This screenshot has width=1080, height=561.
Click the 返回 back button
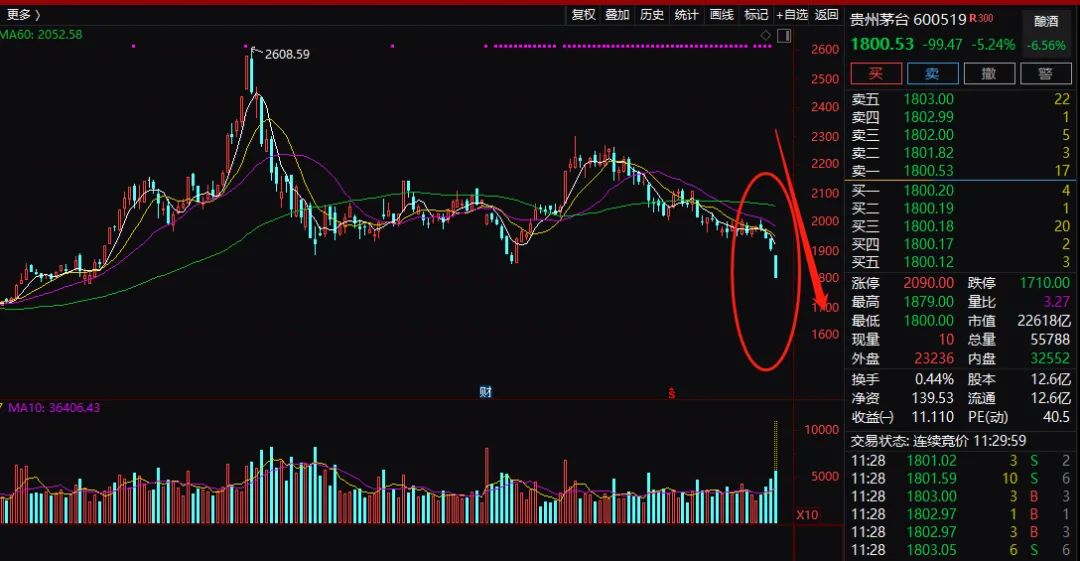826,14
